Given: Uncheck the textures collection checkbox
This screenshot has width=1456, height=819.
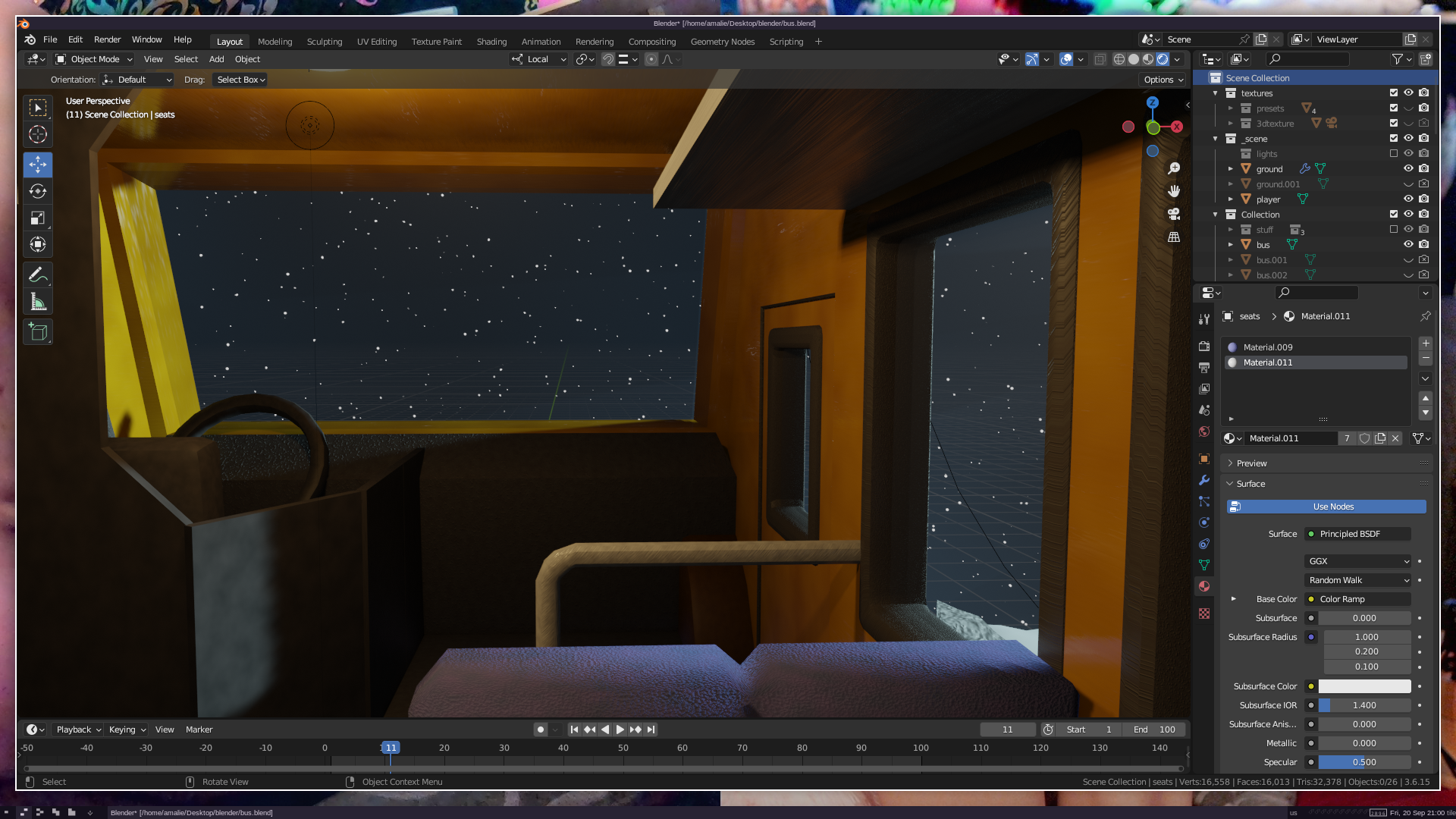Looking at the screenshot, I should coord(1393,93).
